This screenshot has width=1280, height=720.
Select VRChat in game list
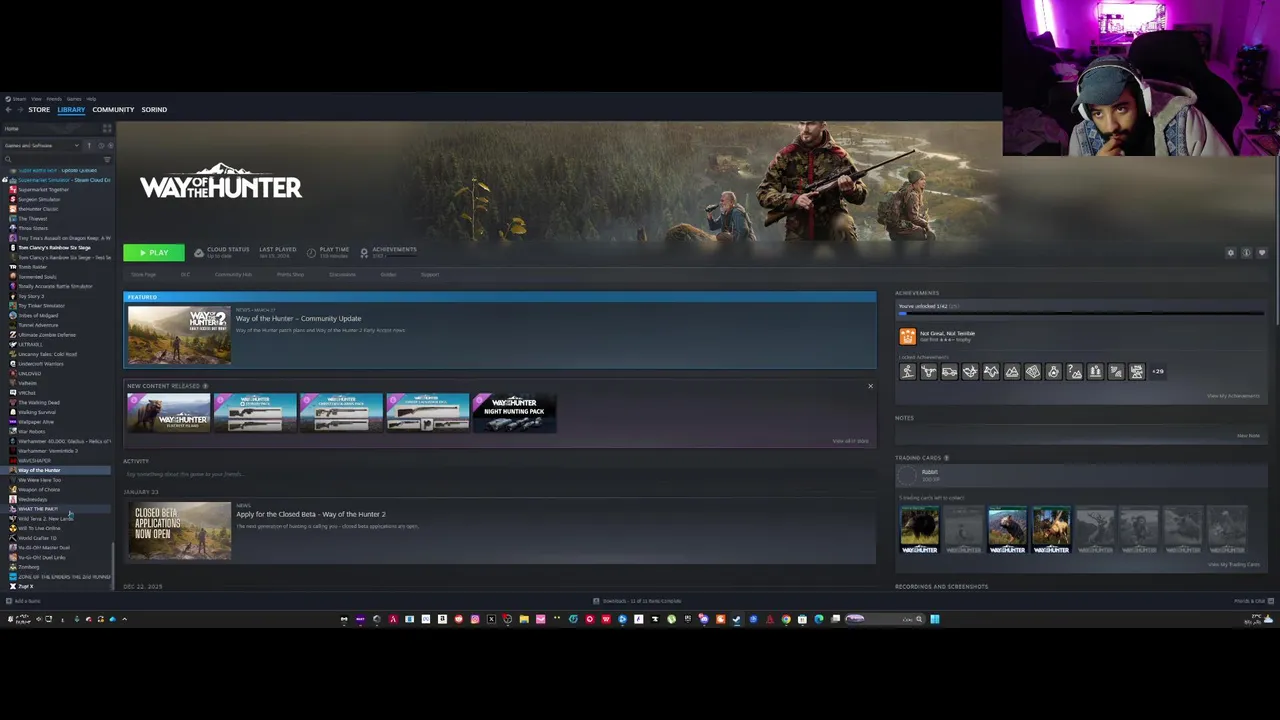(27, 393)
